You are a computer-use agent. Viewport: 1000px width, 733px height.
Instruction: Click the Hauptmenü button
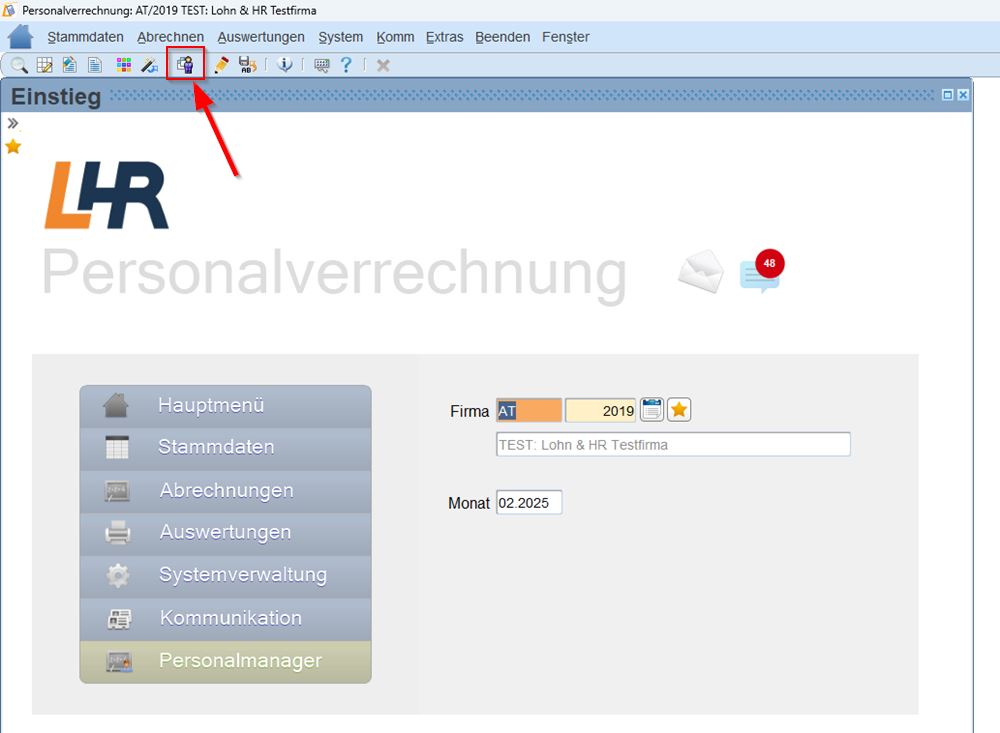[225, 406]
